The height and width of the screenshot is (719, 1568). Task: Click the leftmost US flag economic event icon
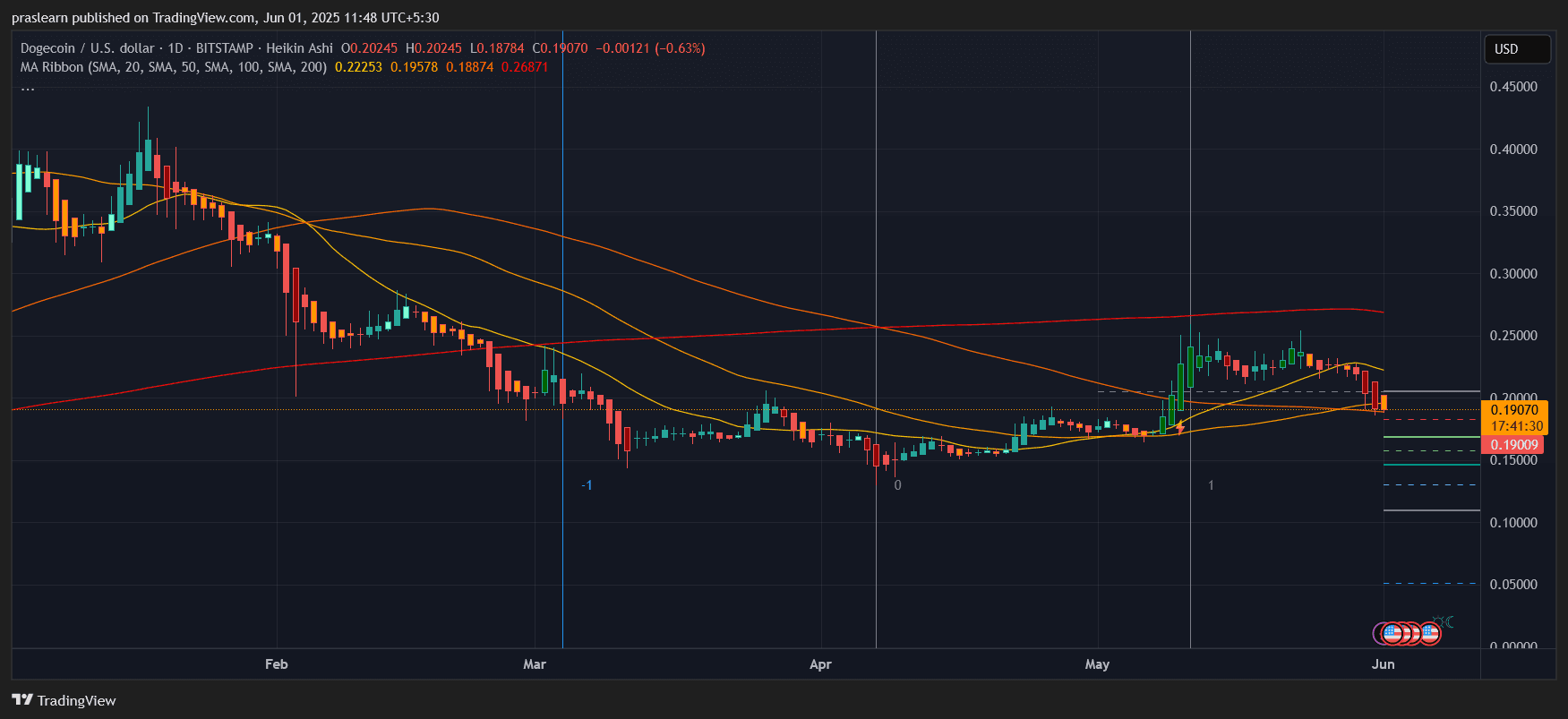coord(1392,634)
